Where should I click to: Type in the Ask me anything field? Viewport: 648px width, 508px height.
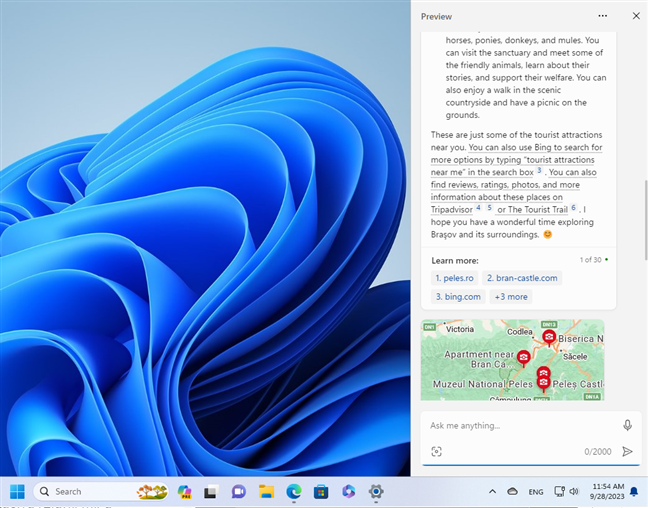[523, 425]
